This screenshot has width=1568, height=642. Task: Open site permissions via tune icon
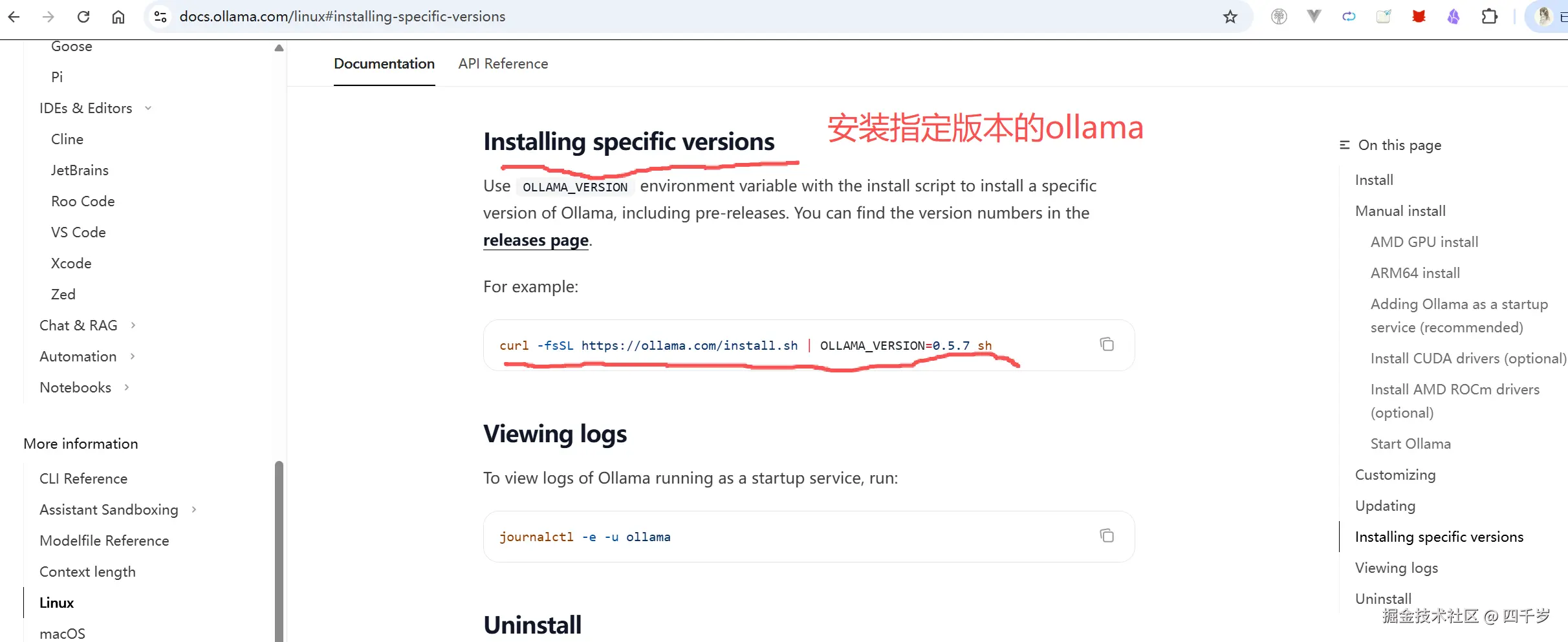[x=159, y=16]
